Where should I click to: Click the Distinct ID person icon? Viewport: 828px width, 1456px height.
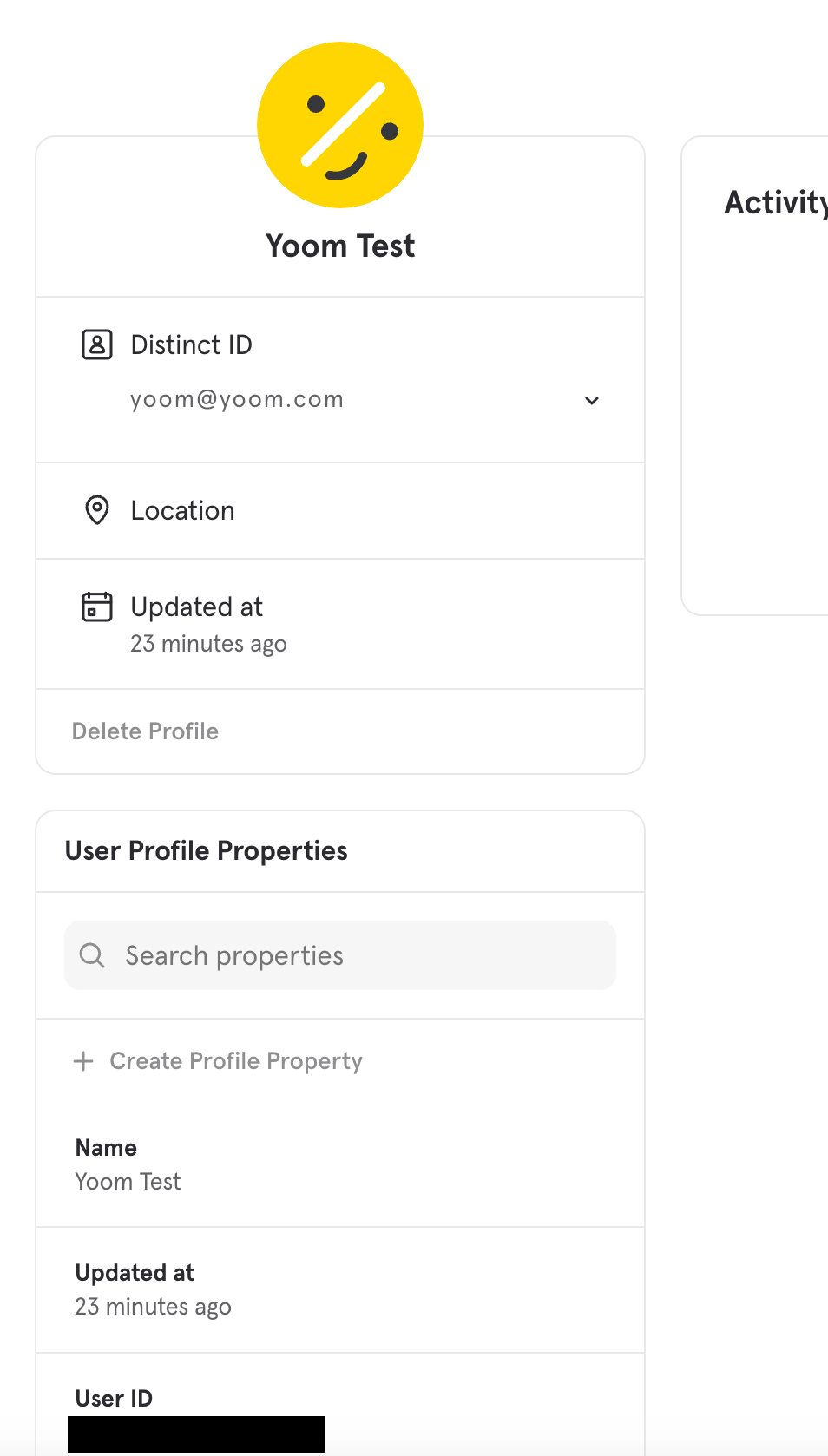coord(97,344)
